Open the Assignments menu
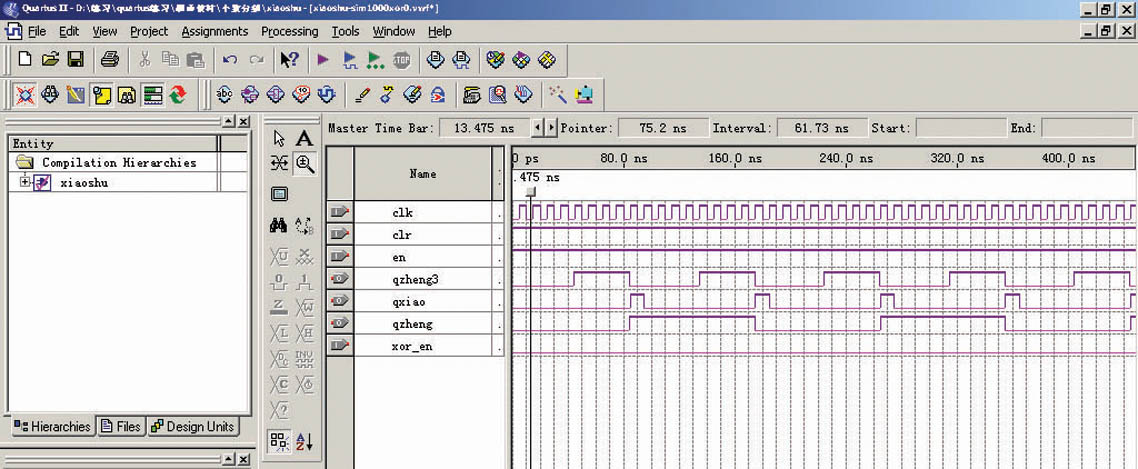Screen dimensions: 1138x469 215,31
